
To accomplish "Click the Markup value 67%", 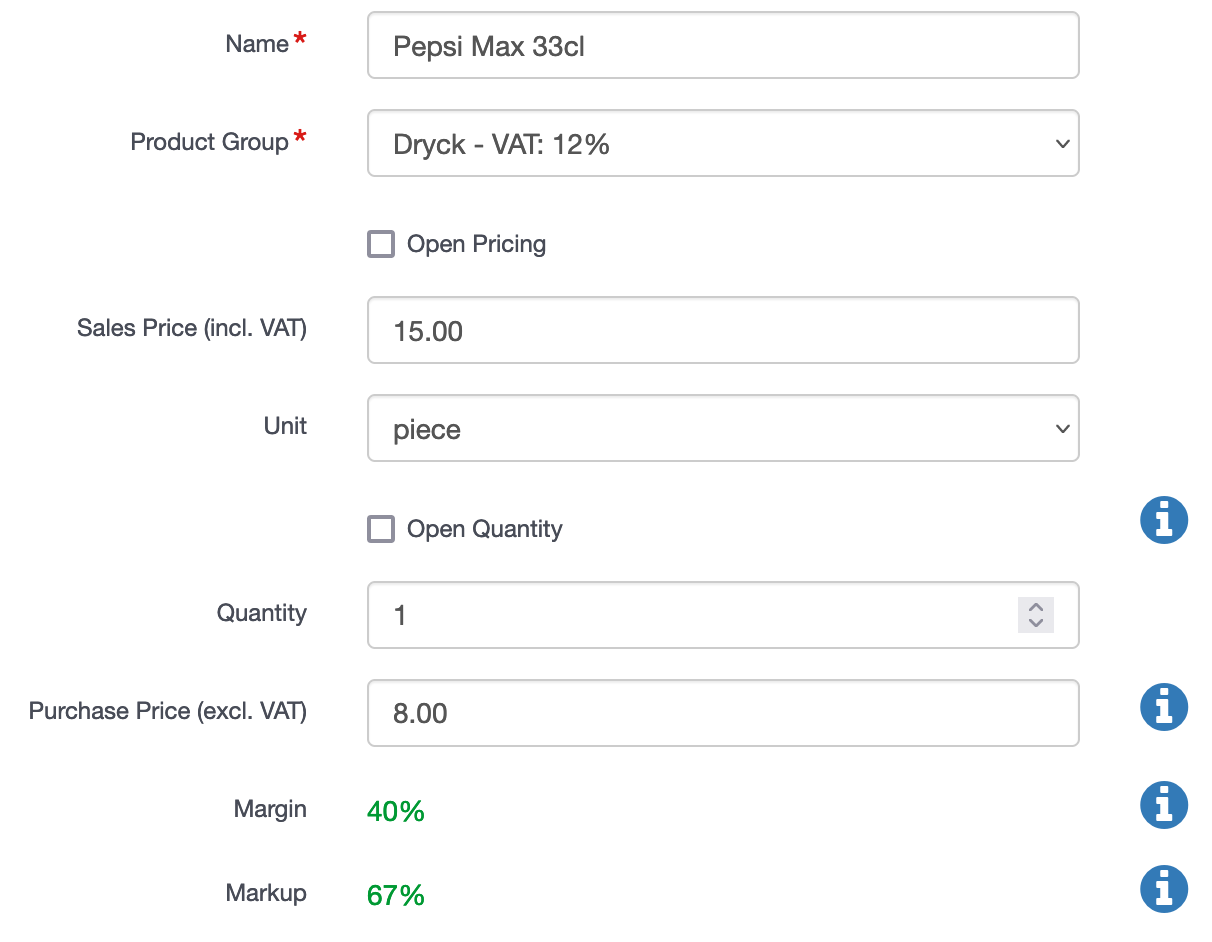I will point(396,895).
